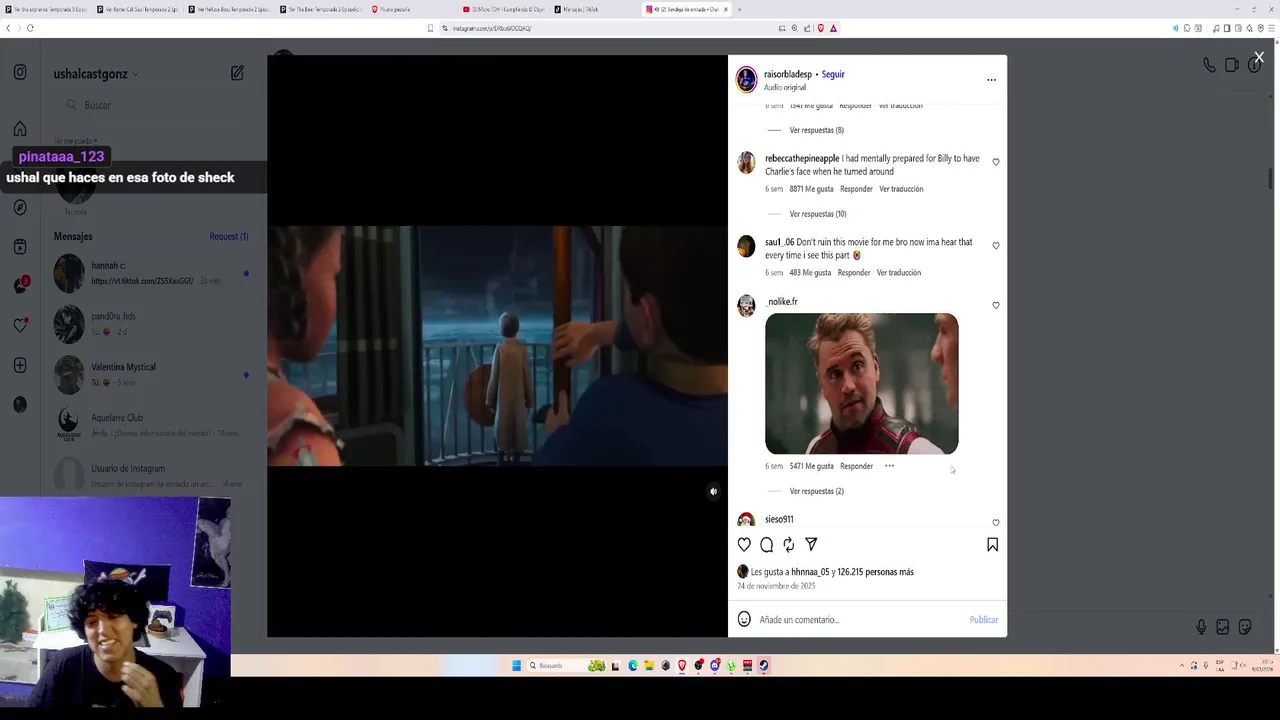Create new post with plus icon
The height and width of the screenshot is (720, 1280).
pos(20,366)
